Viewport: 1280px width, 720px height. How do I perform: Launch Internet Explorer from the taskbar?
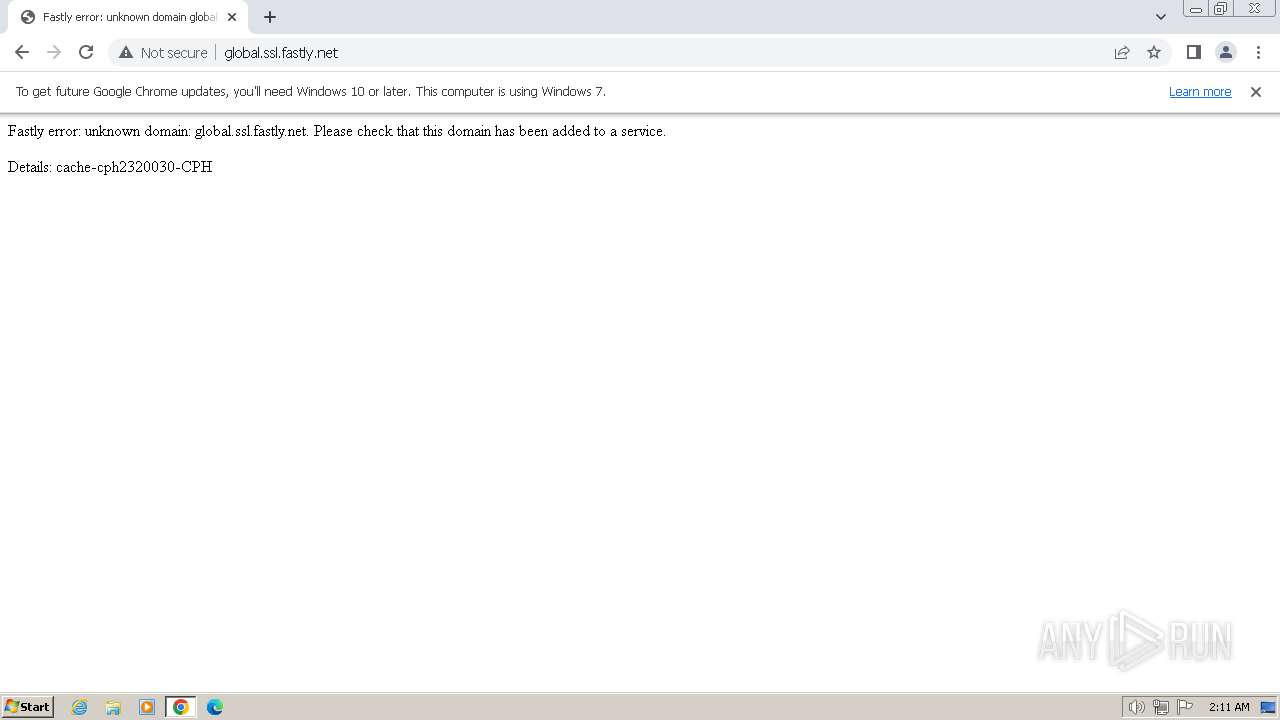(x=80, y=707)
